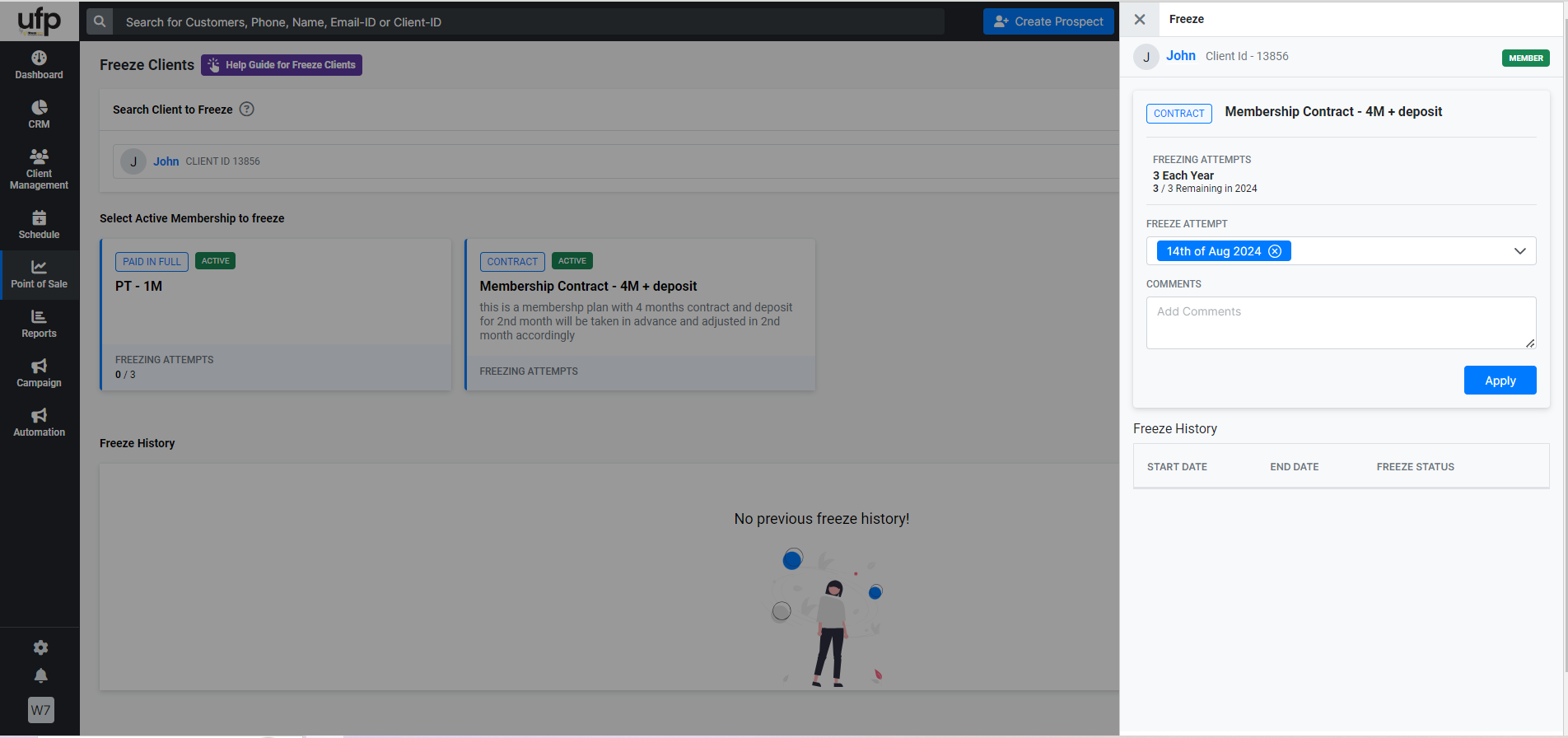Viewport: 1568px width, 738px height.
Task: Click the notifications bell icon
Action: pyautogui.click(x=40, y=676)
